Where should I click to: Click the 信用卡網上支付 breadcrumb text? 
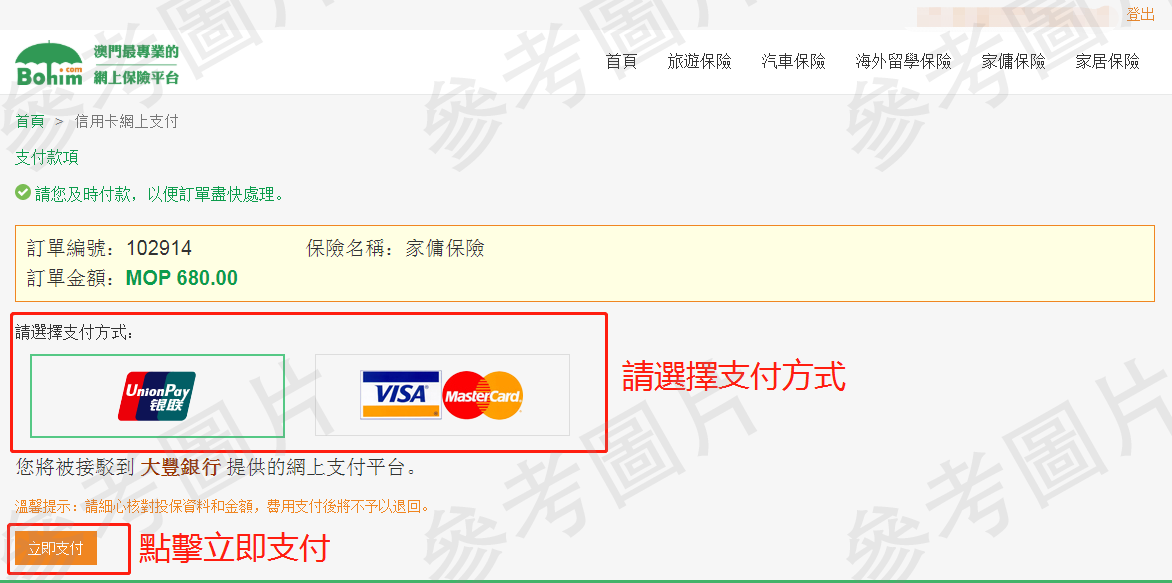pyautogui.click(x=126, y=121)
